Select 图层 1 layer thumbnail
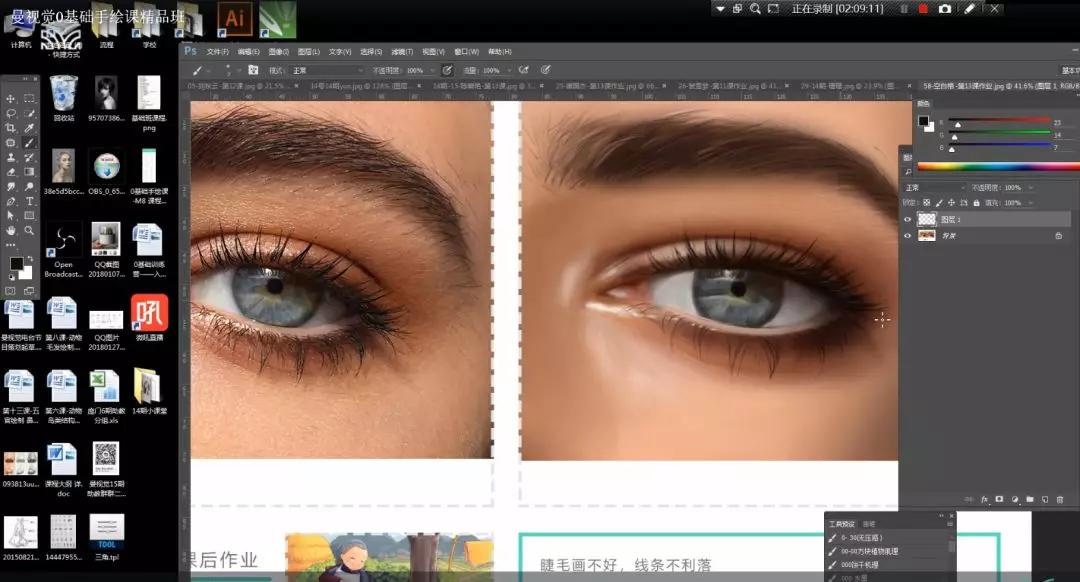 926,220
